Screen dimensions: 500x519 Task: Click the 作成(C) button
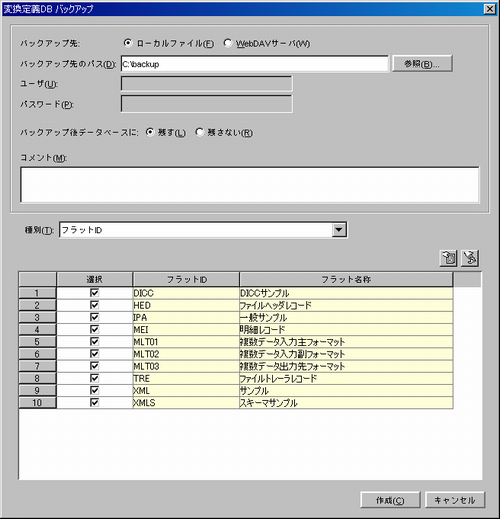tap(390, 500)
